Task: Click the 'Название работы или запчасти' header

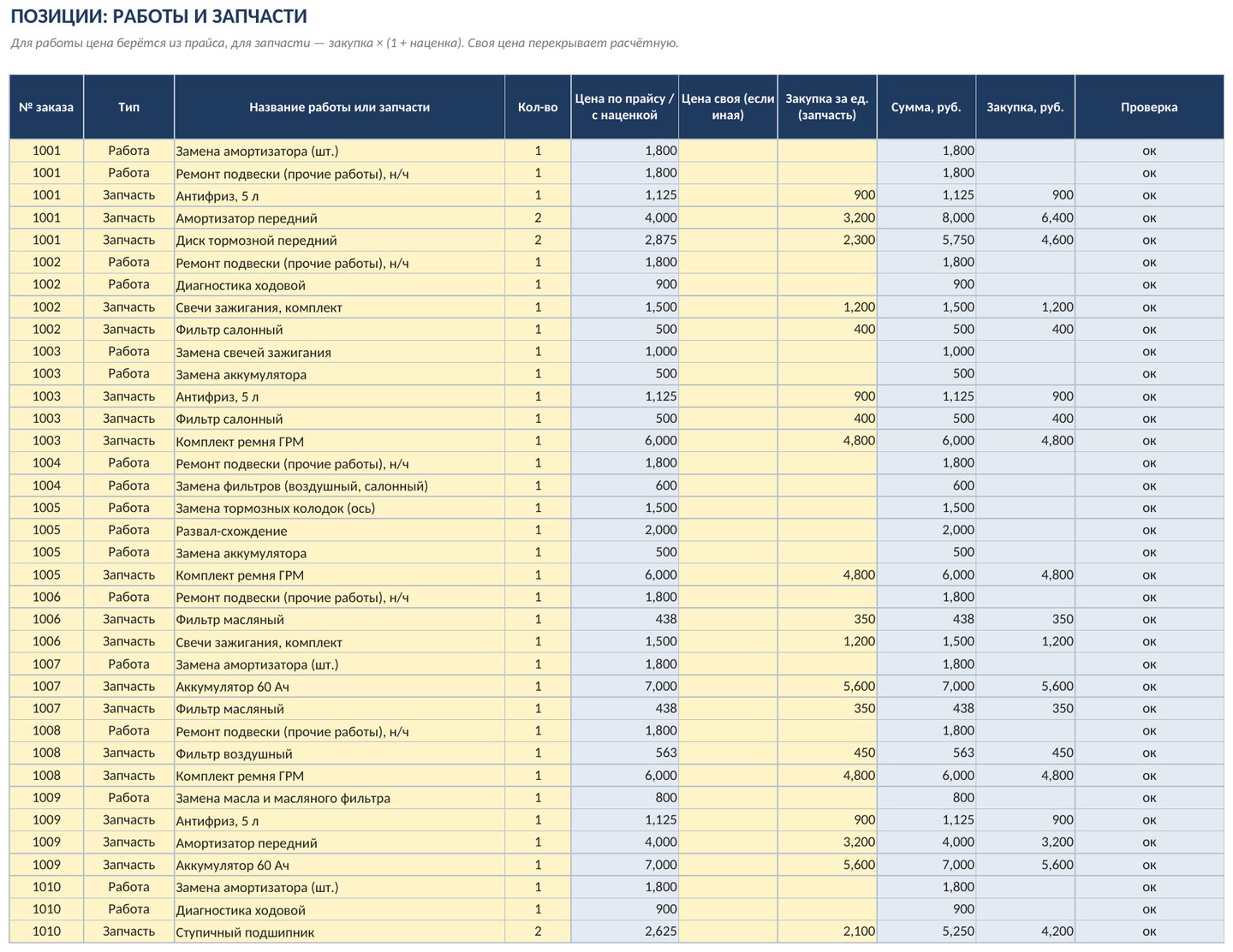Action: coord(339,107)
